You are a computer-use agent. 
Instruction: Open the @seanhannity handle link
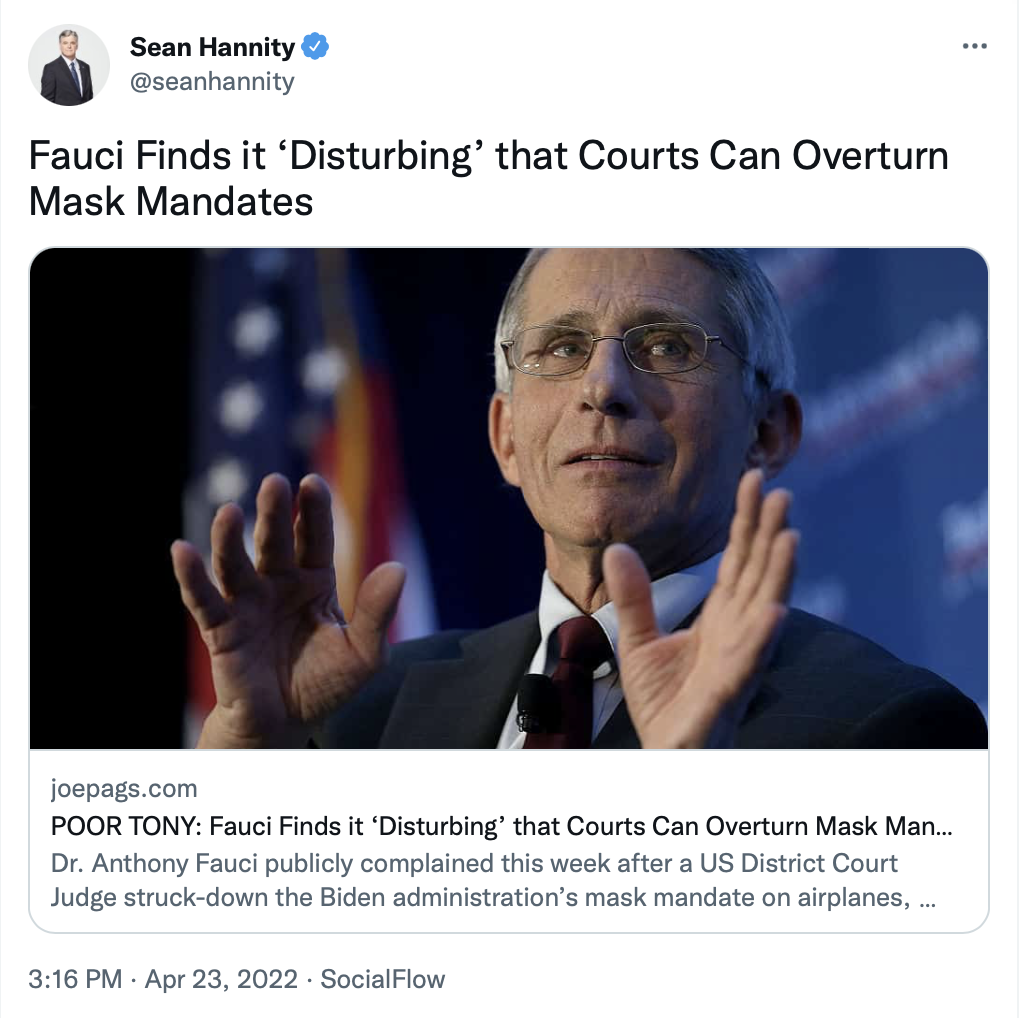pyautogui.click(x=212, y=81)
